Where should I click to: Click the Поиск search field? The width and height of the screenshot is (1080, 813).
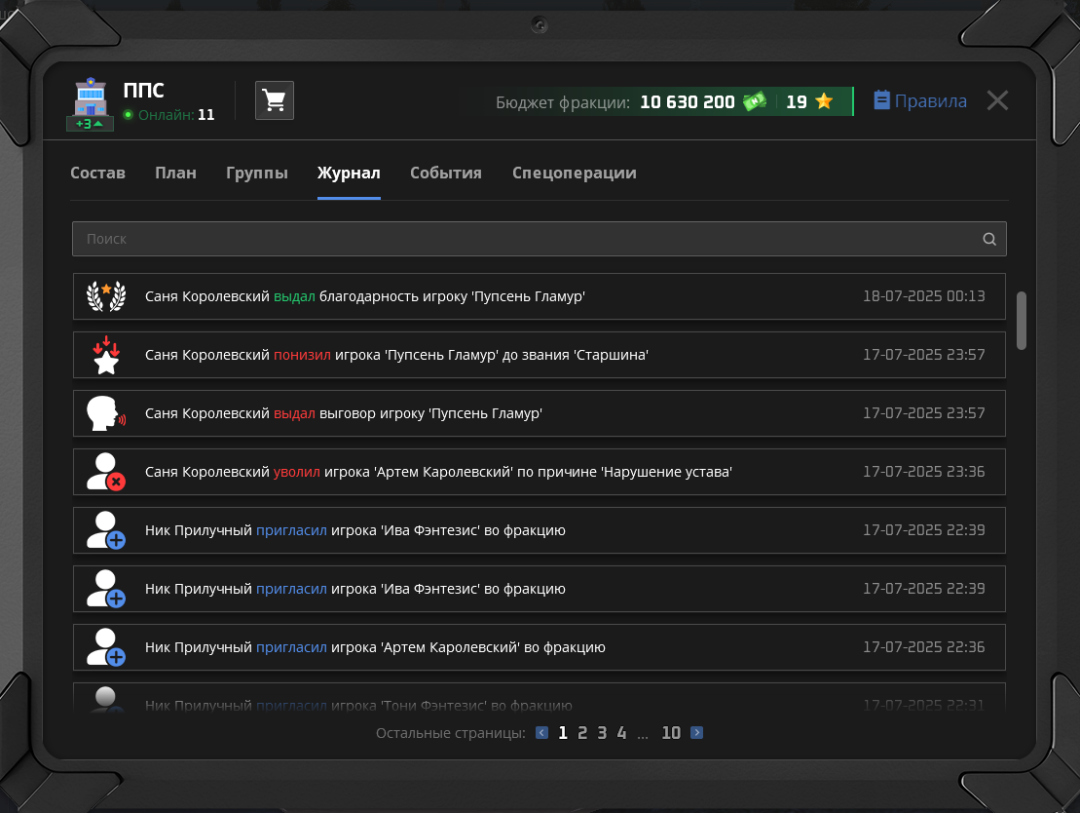539,239
